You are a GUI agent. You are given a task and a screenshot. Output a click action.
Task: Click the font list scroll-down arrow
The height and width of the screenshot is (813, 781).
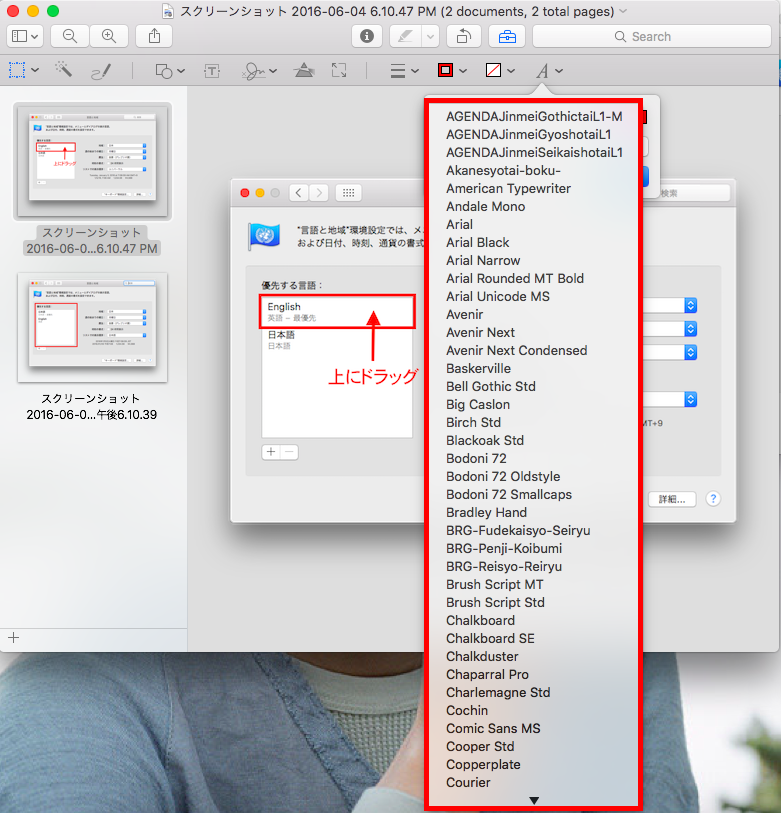pos(534,801)
